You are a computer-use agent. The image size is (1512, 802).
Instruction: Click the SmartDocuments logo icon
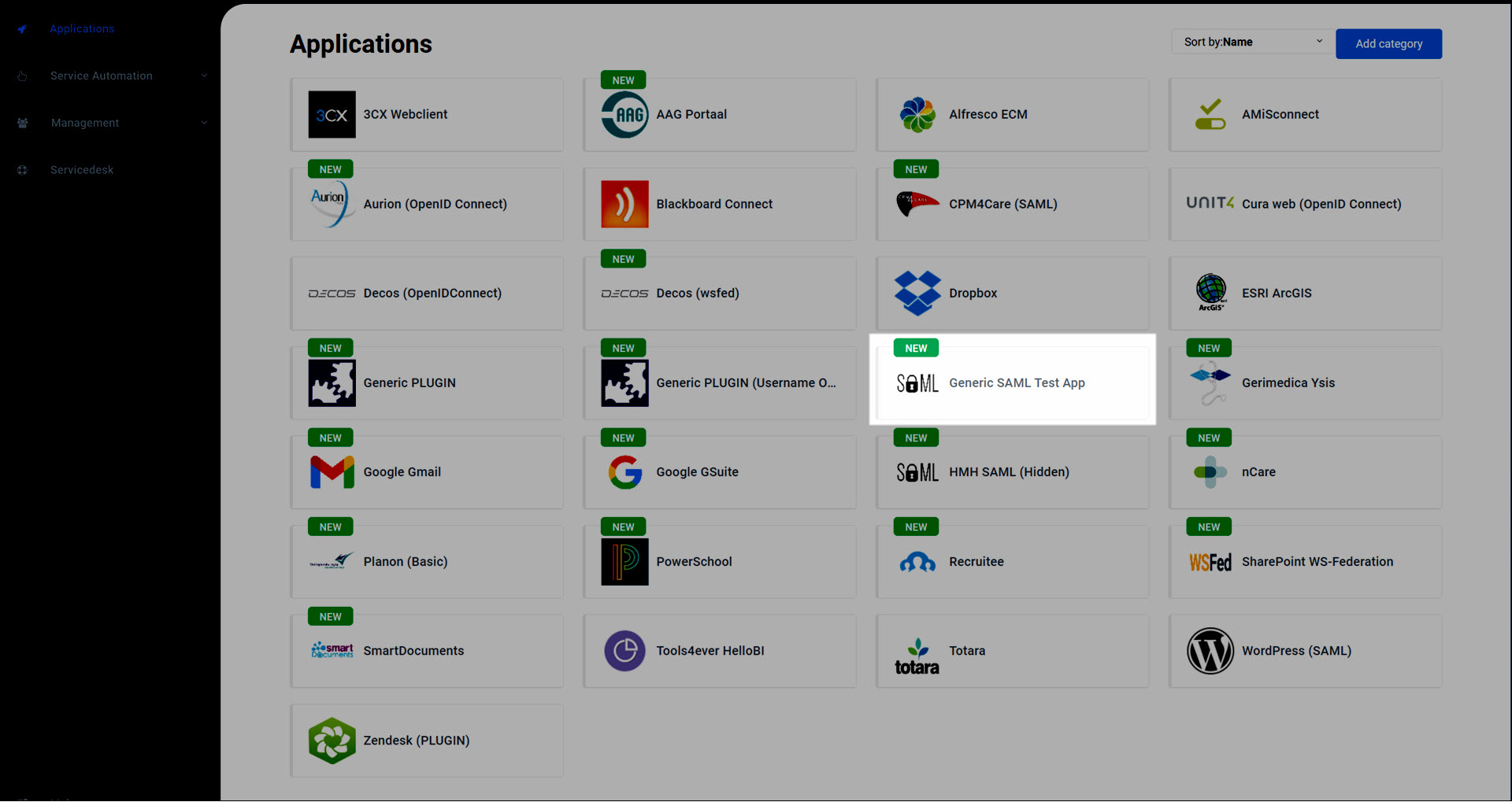pyautogui.click(x=332, y=650)
